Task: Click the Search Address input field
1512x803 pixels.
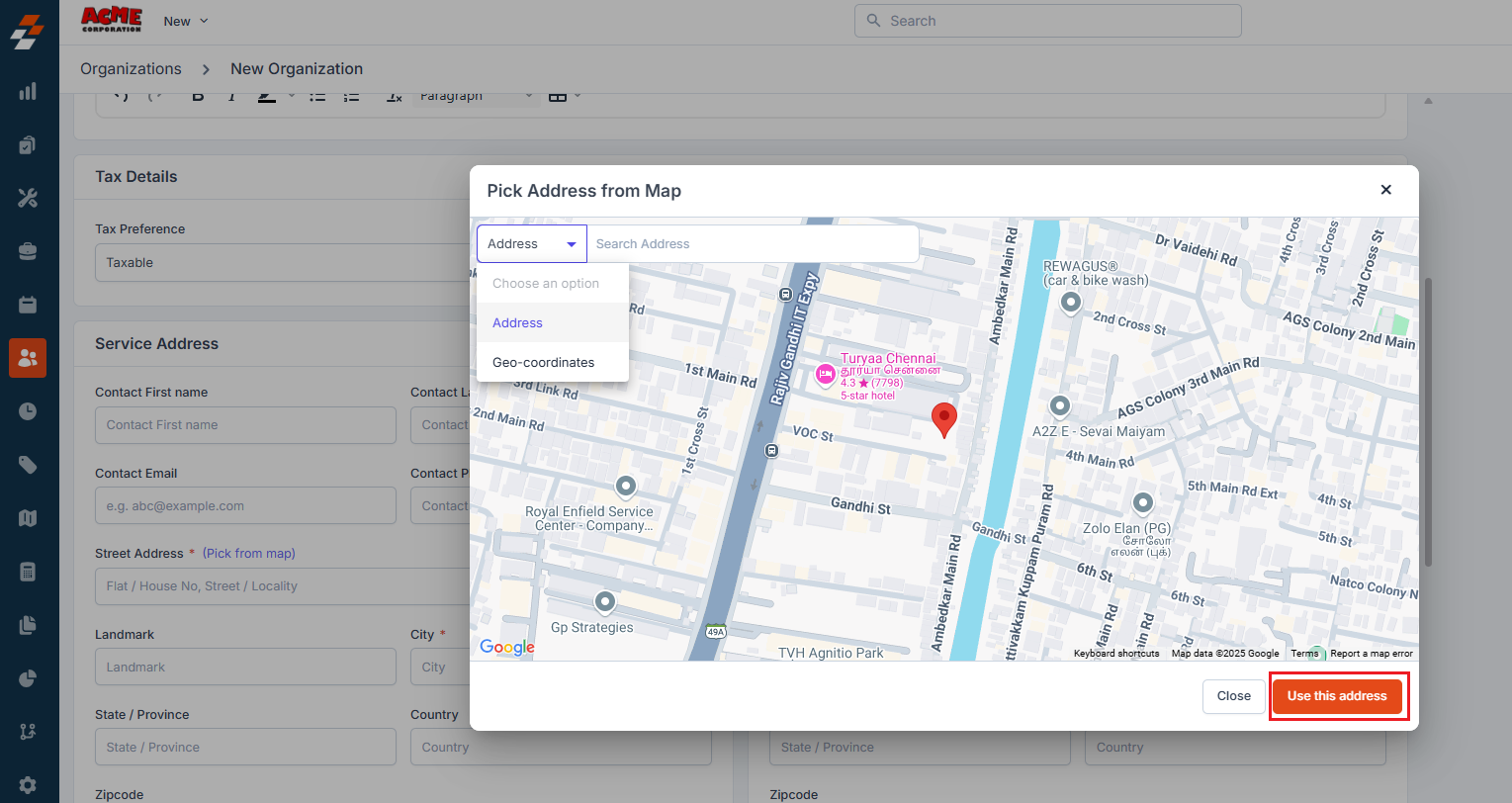Action: pyautogui.click(x=752, y=244)
